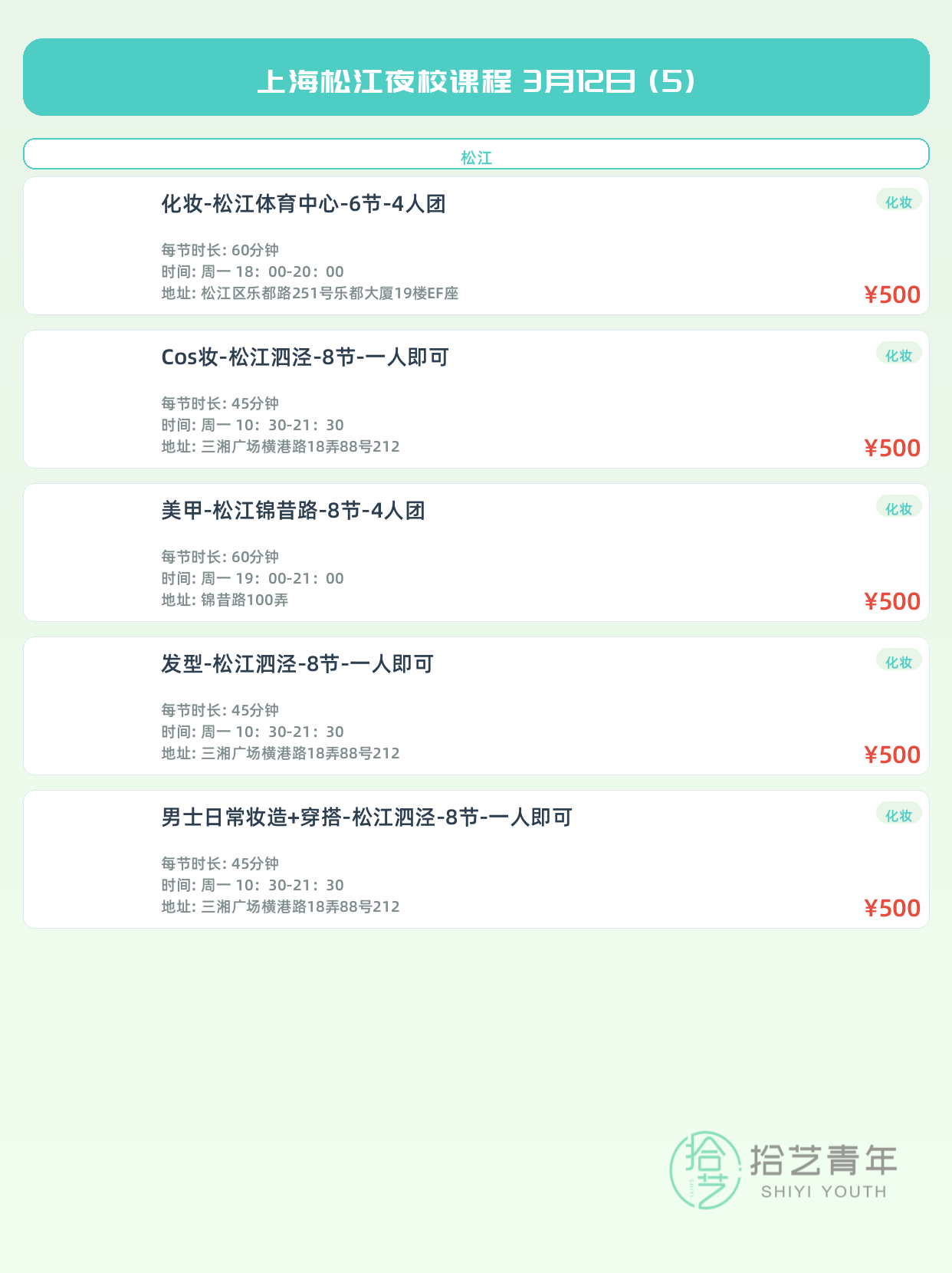Click the ¥500 price on 发型 course
The width and height of the screenshot is (952, 1273).
(892, 755)
